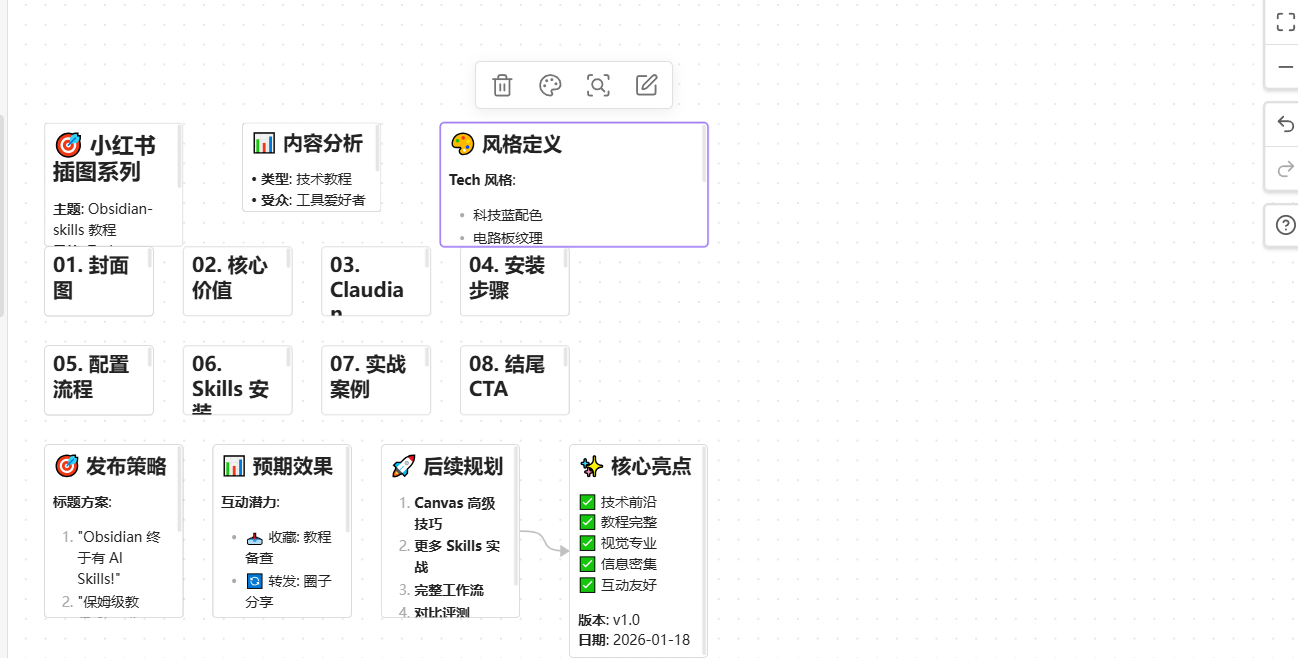The image size is (1298, 658).
Task: Click the Tech 风格 label
Action: pyautogui.click(x=482, y=180)
